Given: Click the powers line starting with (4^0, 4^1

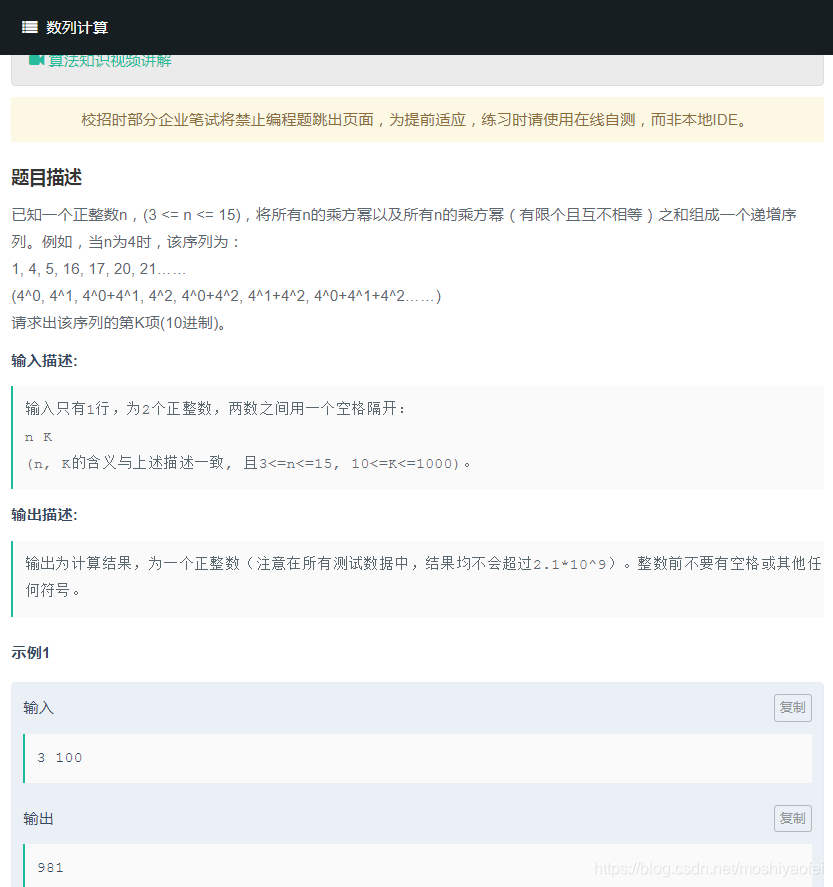Looking at the screenshot, I should [x=226, y=296].
